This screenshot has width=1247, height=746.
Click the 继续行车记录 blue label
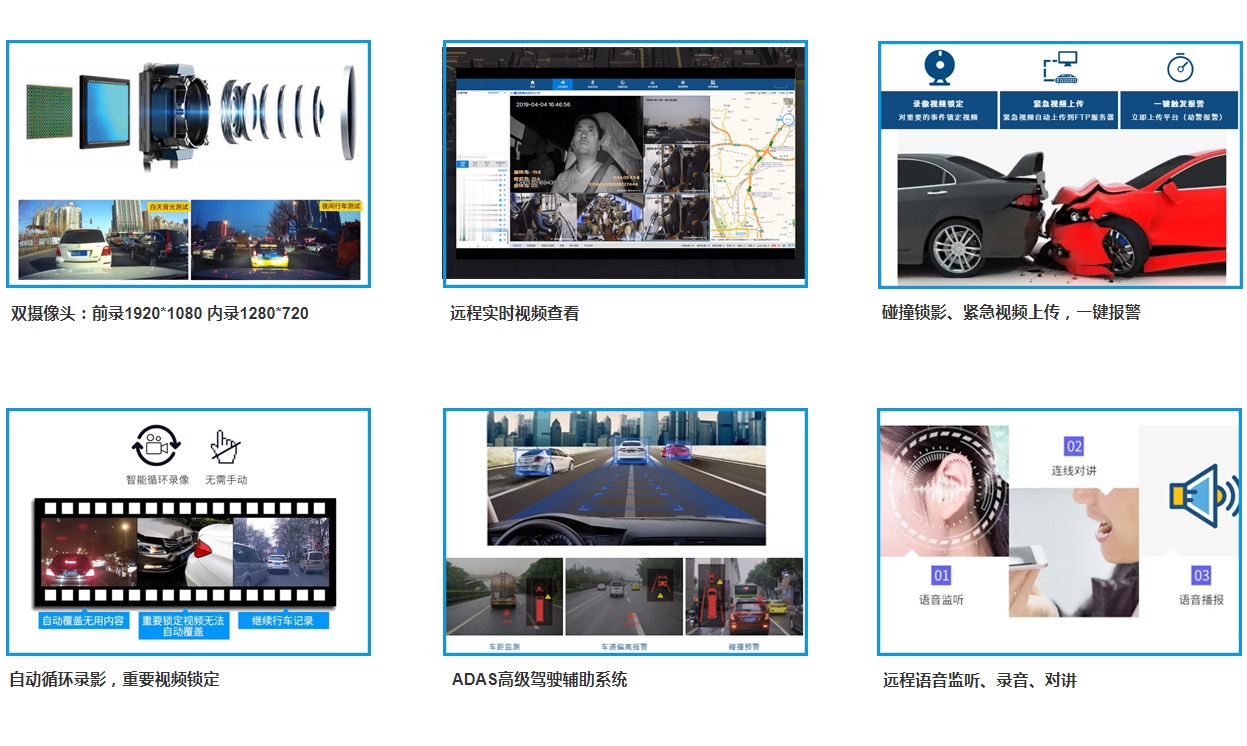[283, 621]
